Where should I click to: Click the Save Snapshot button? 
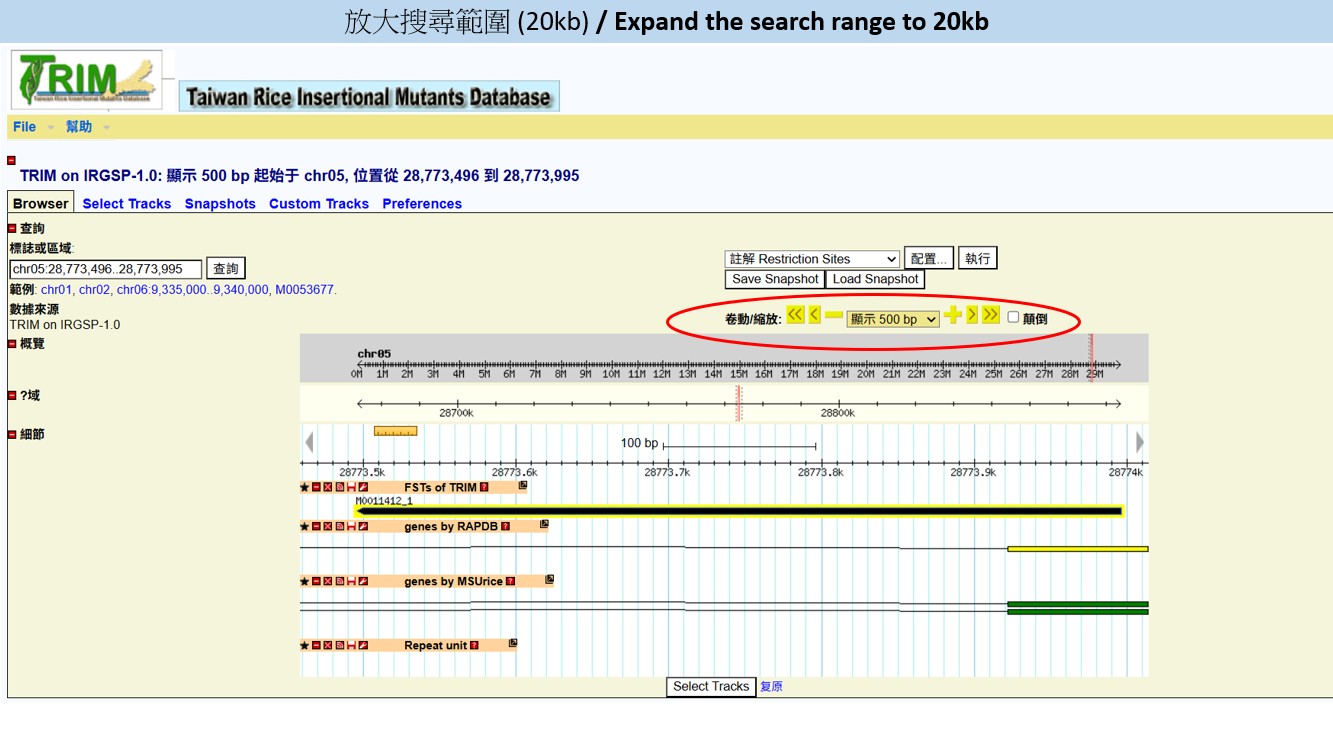[x=775, y=279]
